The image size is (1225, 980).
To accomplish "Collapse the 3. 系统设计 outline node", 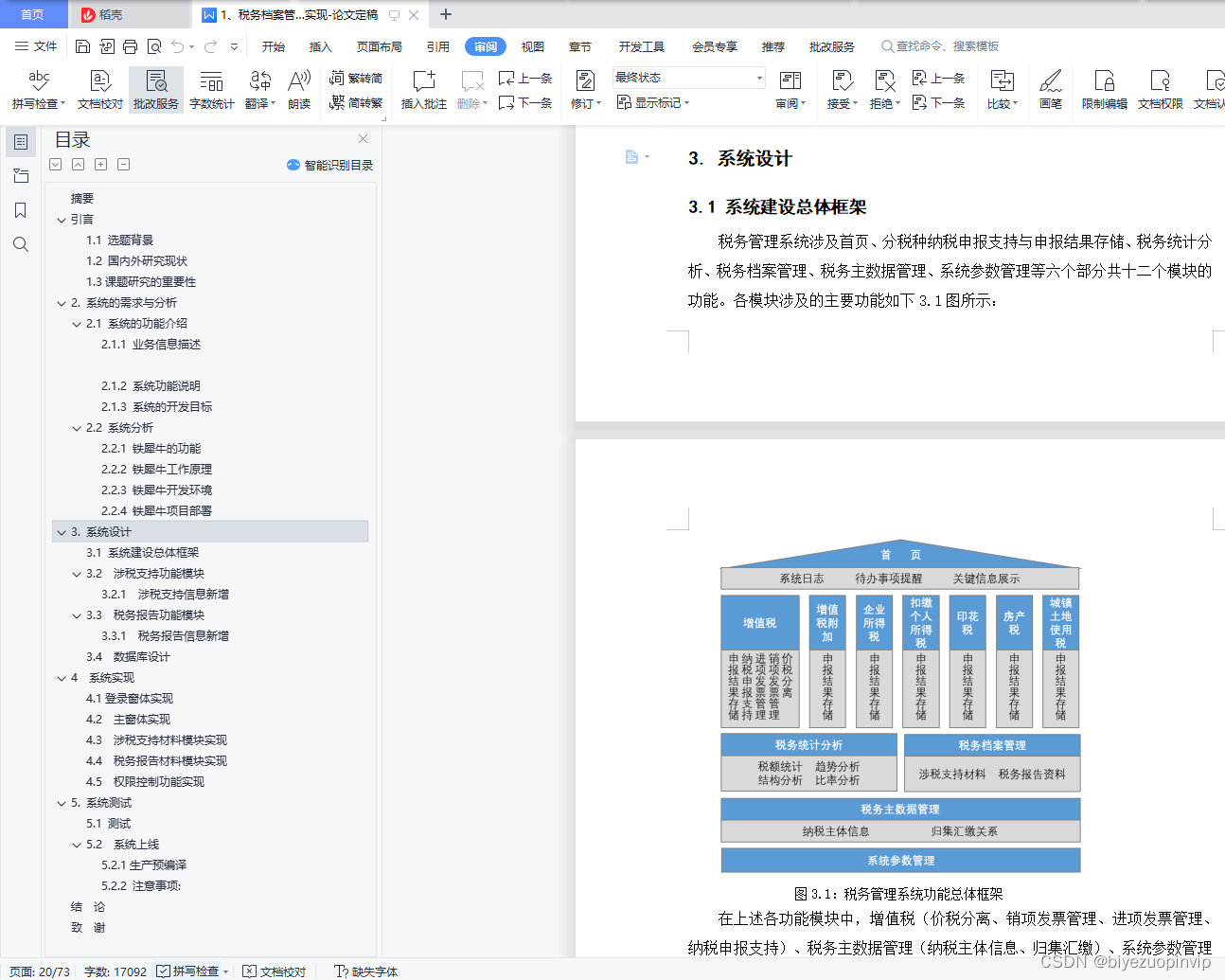I will tap(62, 532).
